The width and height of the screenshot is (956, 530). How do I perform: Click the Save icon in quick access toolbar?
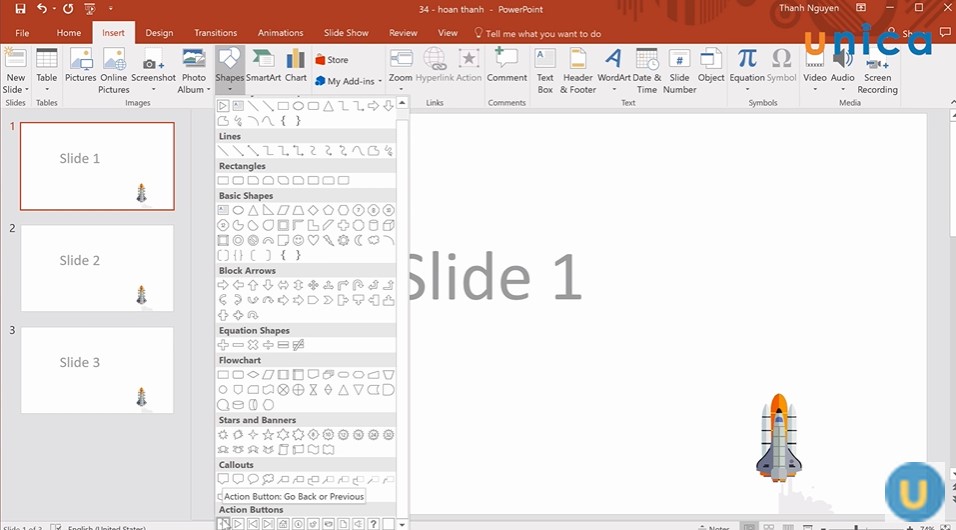[x=20, y=9]
